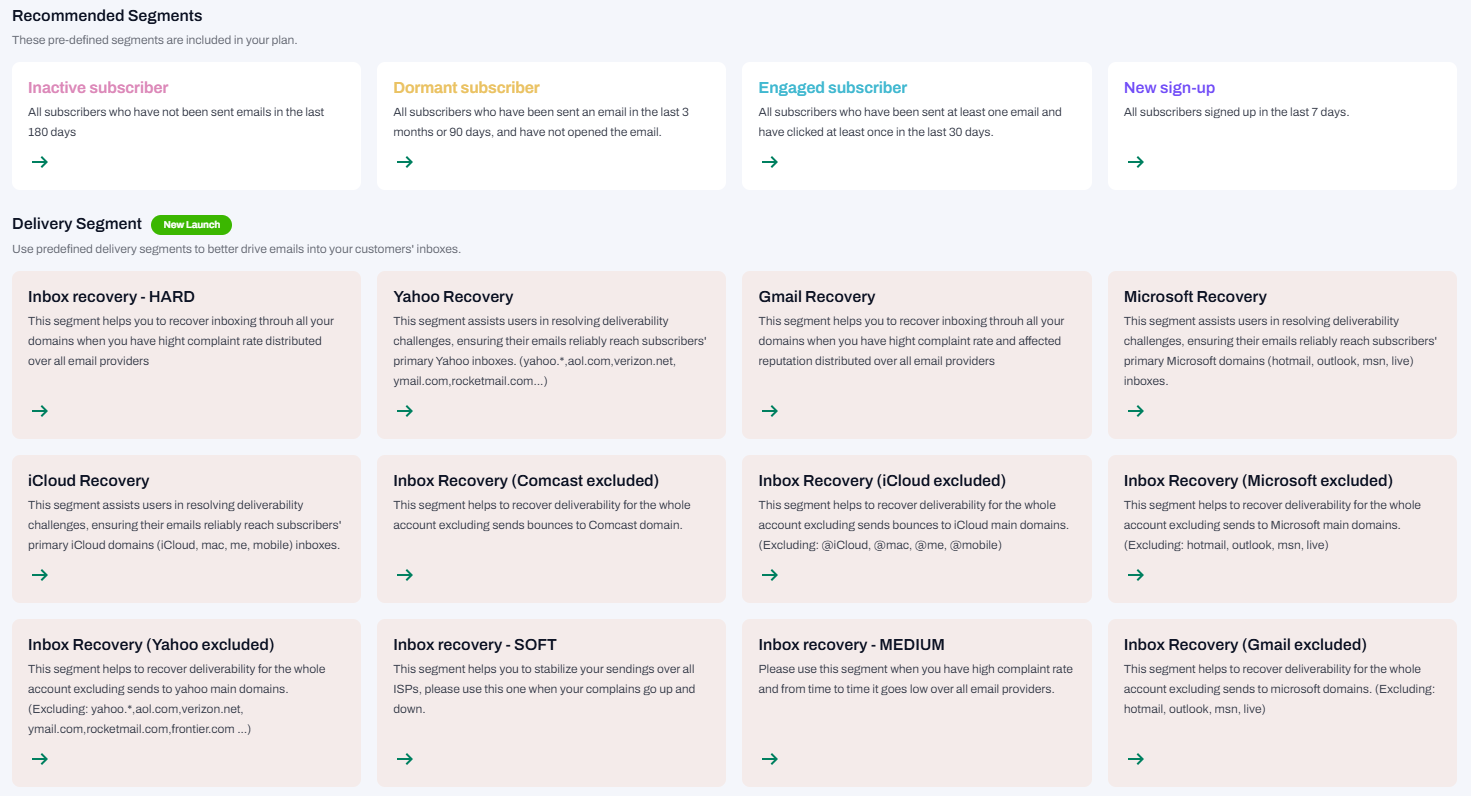Click arrow in Inbox Recovery (Microsoft excluded)
The image size is (1471, 796).
click(1135, 575)
